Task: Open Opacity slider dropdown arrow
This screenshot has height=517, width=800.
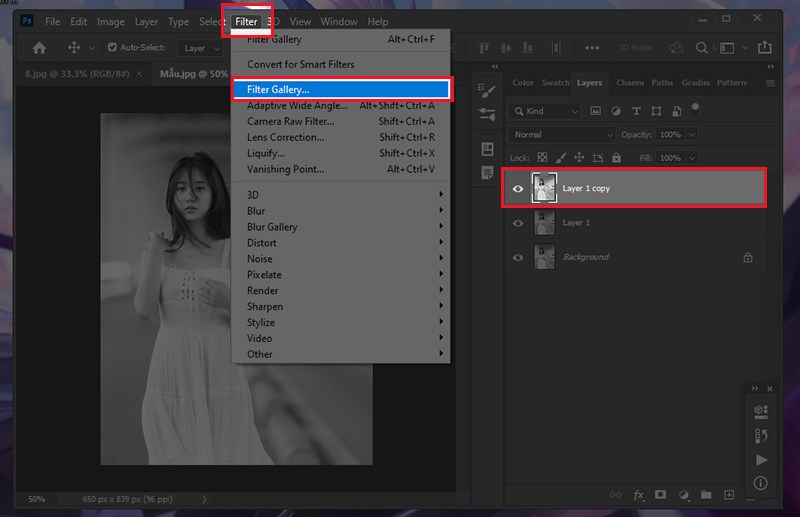Action: click(692, 135)
